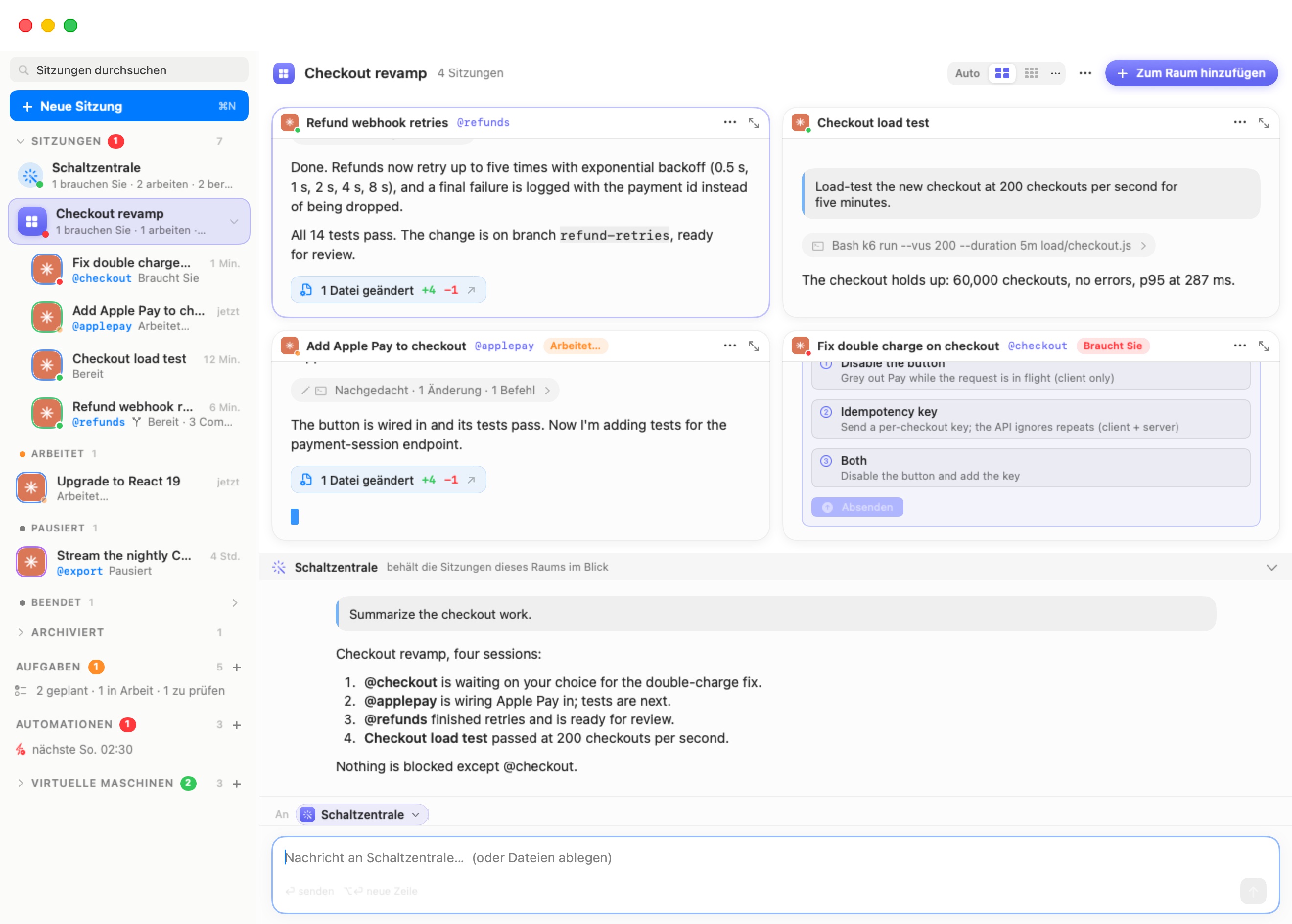The image size is (1292, 924).
Task: Add a virtual machine with the plus icon
Action: (x=237, y=784)
